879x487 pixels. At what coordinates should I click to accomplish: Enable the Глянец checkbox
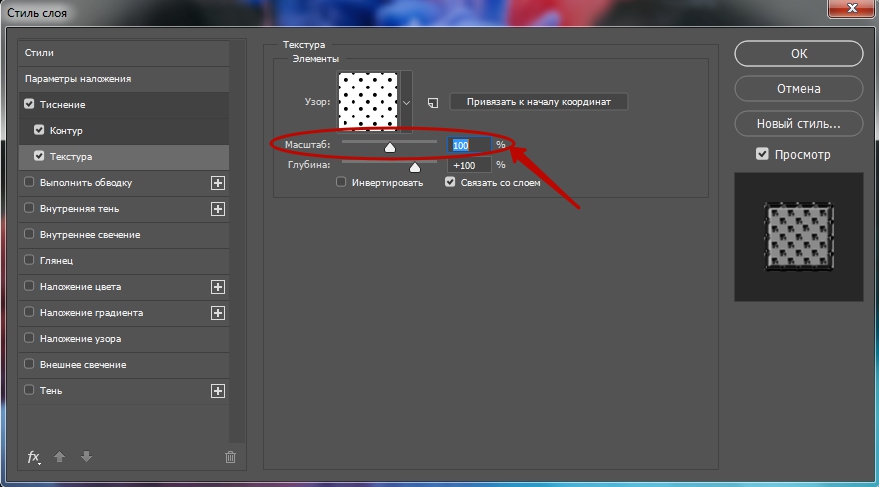tap(29, 260)
